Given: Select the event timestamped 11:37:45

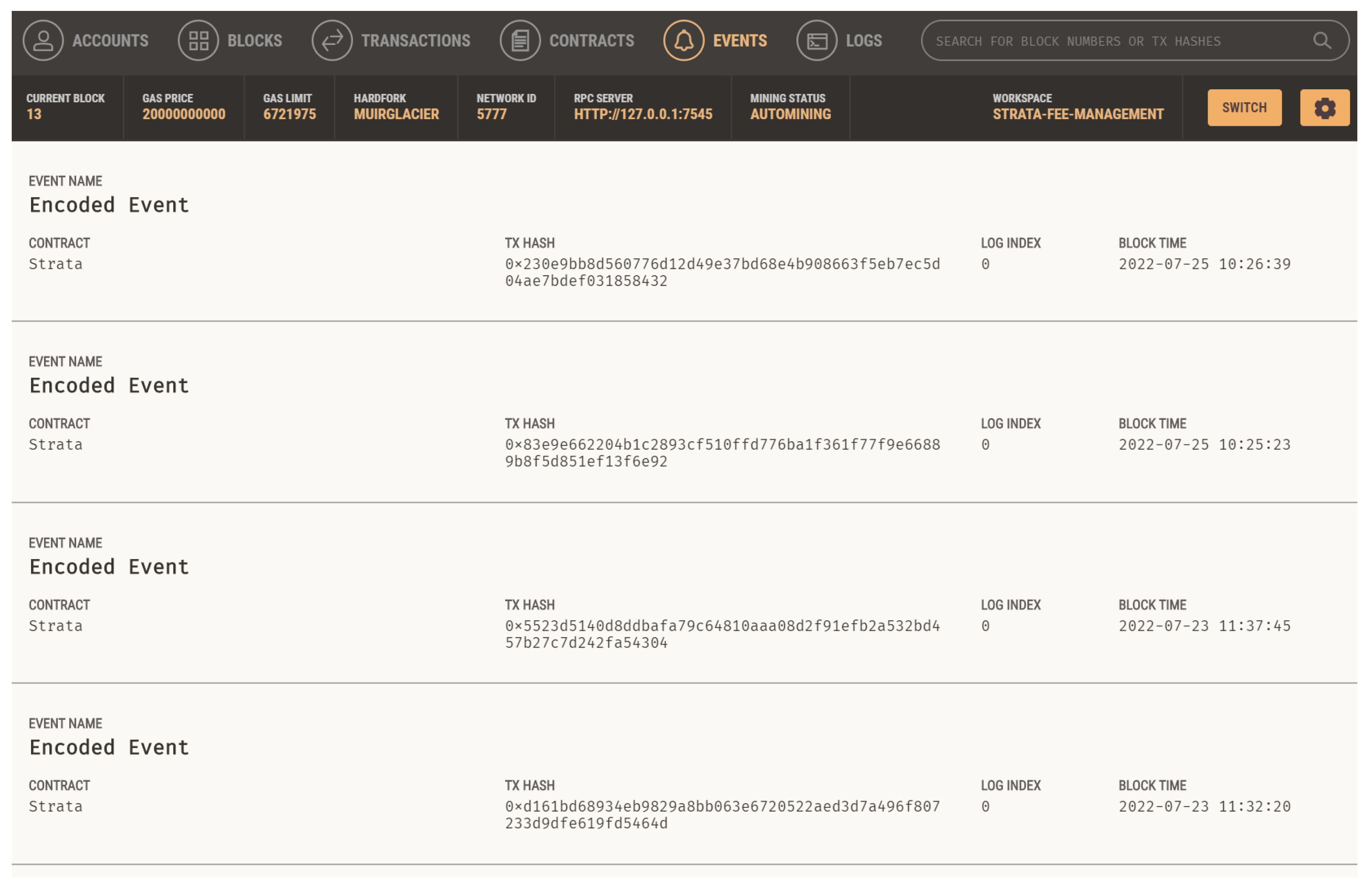Looking at the screenshot, I should [x=1204, y=626].
